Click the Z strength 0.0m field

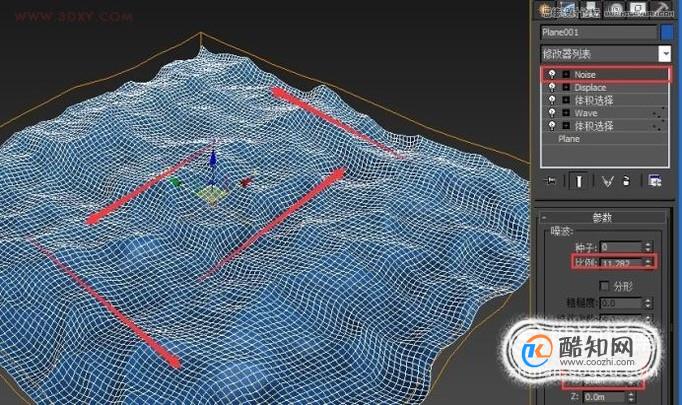604,397
